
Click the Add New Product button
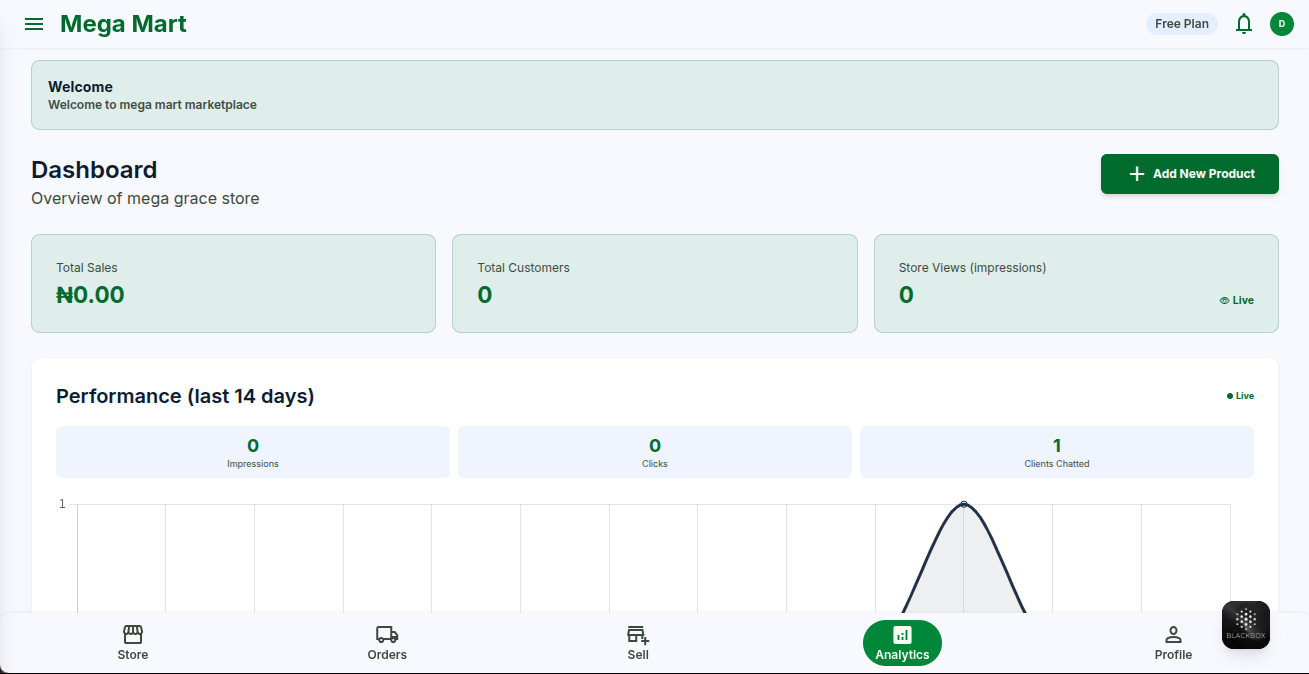tap(1190, 174)
